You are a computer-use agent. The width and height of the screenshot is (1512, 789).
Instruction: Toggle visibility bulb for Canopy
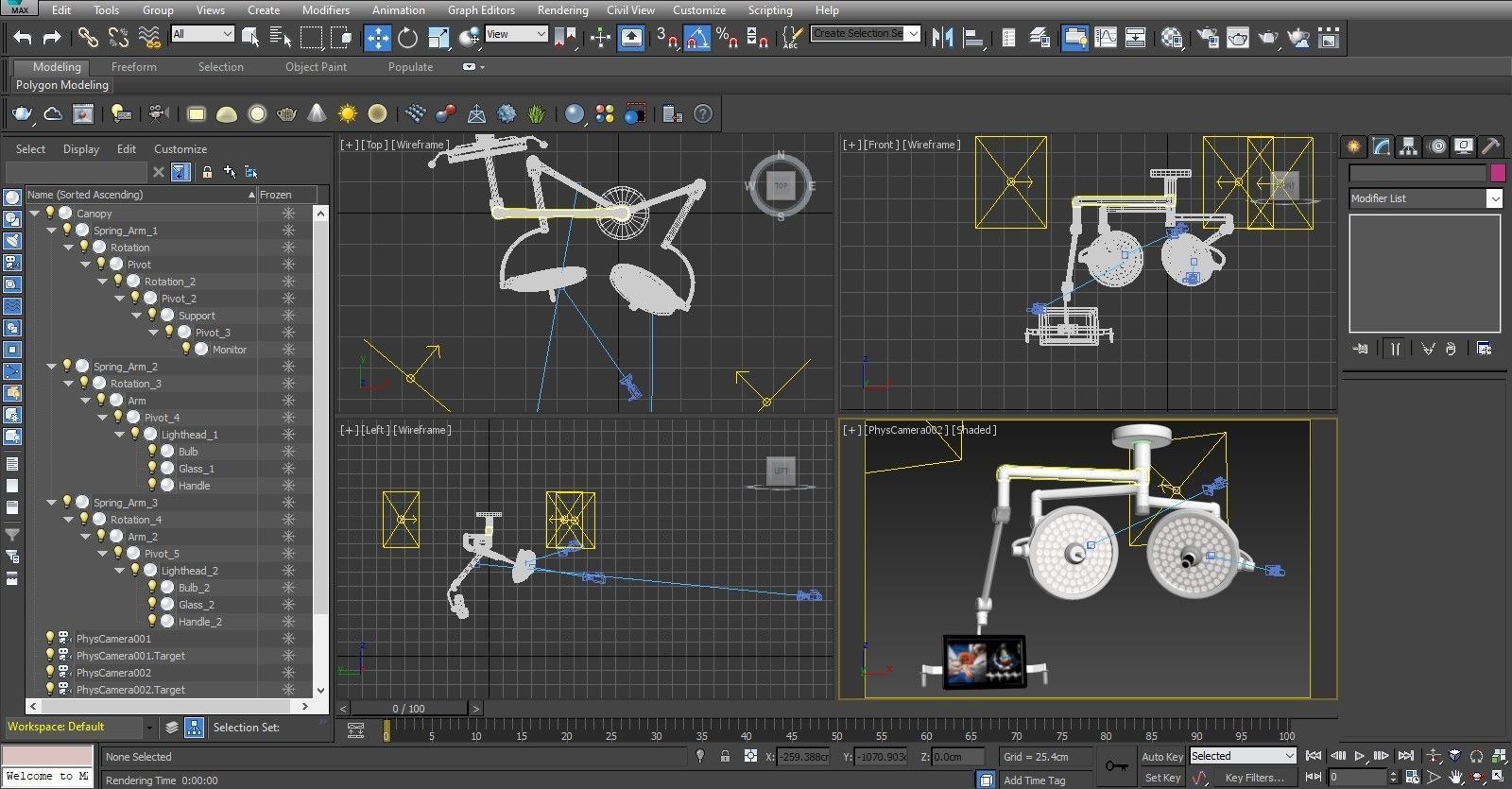(x=50, y=214)
